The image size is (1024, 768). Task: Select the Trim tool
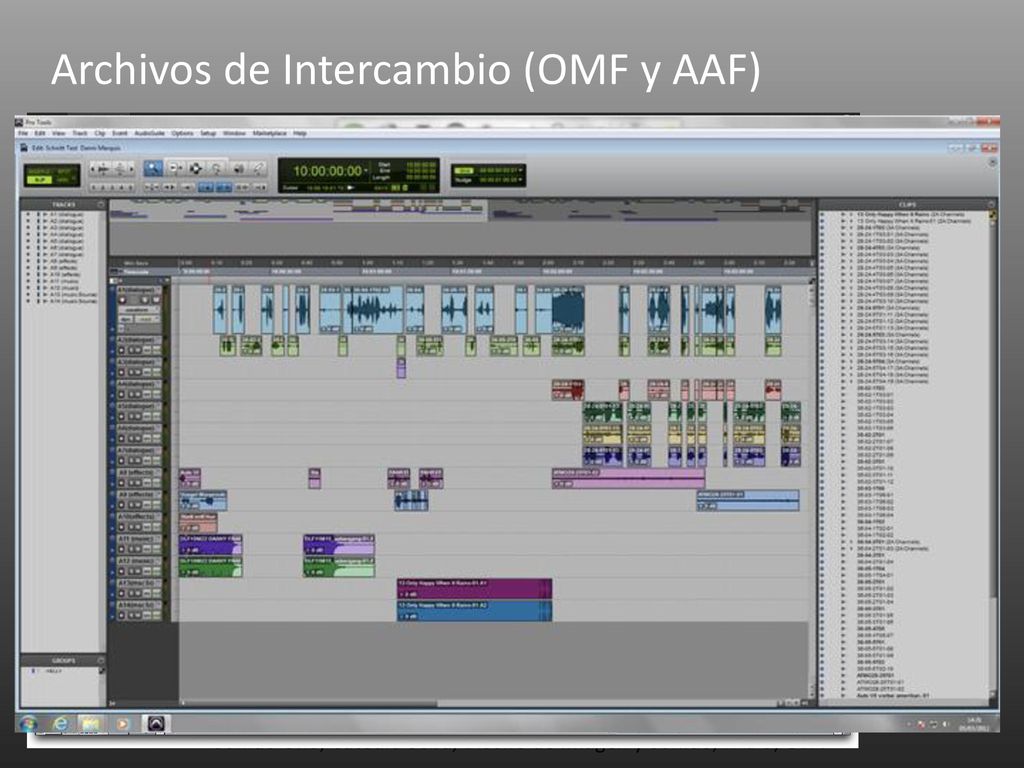175,168
